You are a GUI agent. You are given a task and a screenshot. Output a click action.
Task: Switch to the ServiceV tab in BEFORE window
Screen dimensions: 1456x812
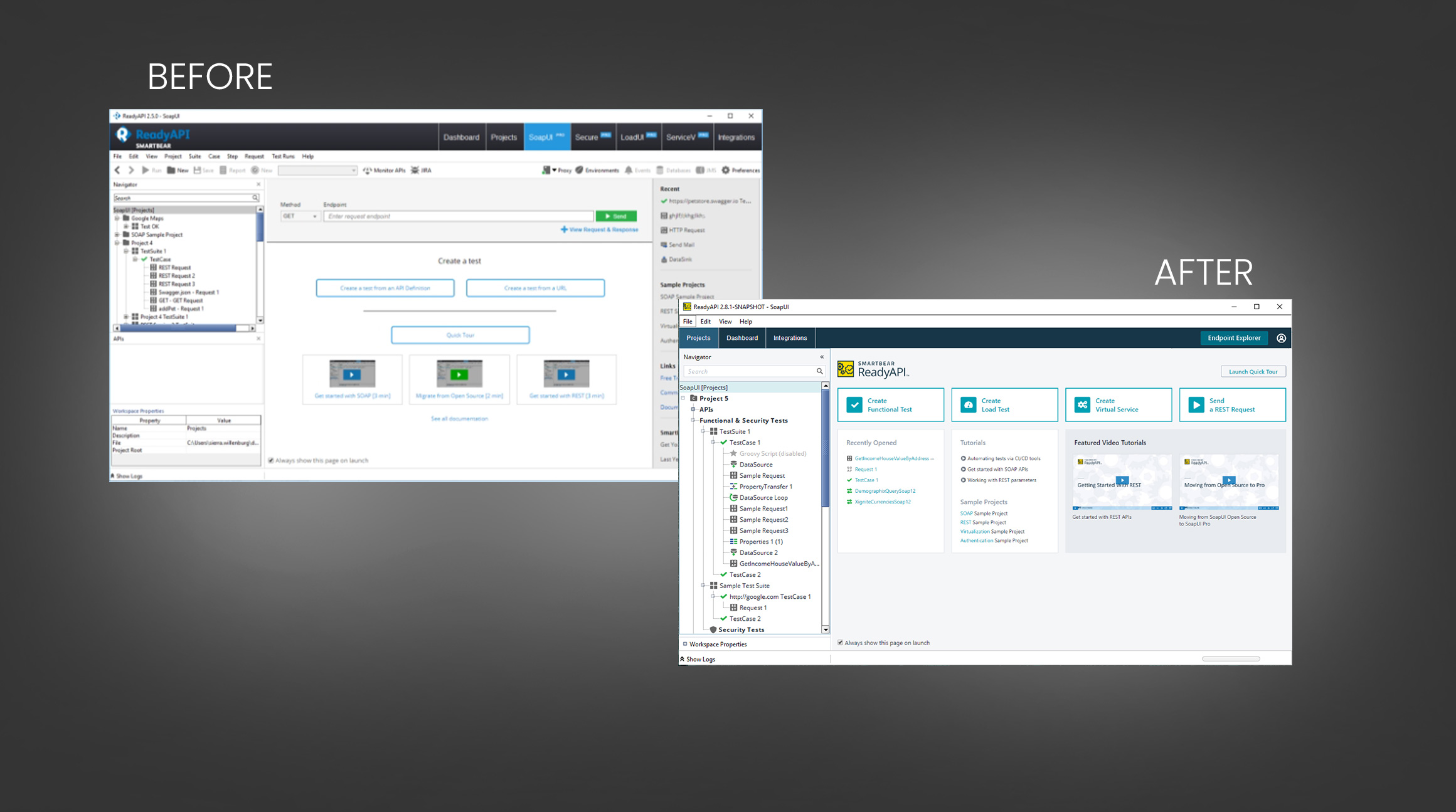coord(687,137)
